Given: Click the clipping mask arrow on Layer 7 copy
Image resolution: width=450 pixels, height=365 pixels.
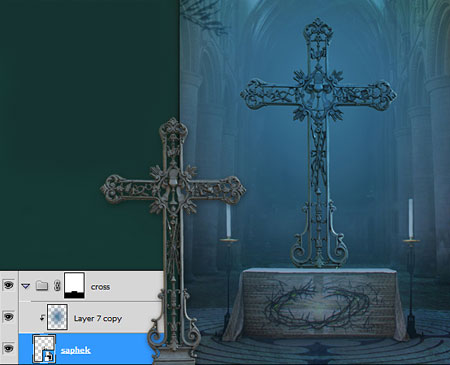Looking at the screenshot, I should point(42,318).
